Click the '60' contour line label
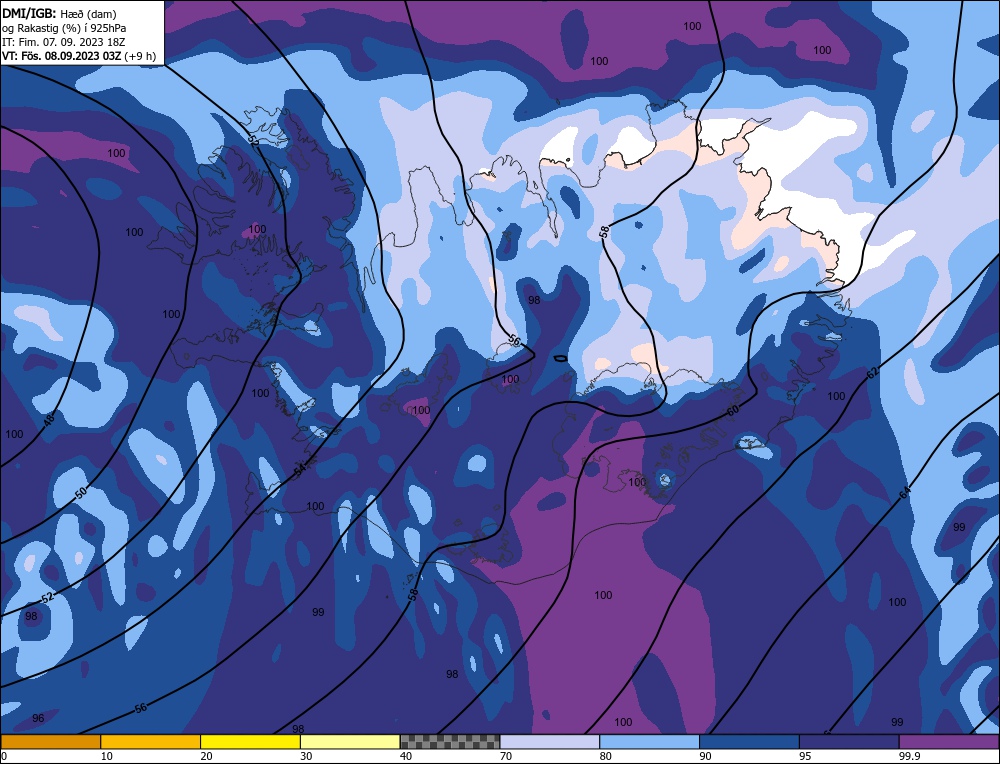The height and width of the screenshot is (764, 1000). (x=733, y=411)
